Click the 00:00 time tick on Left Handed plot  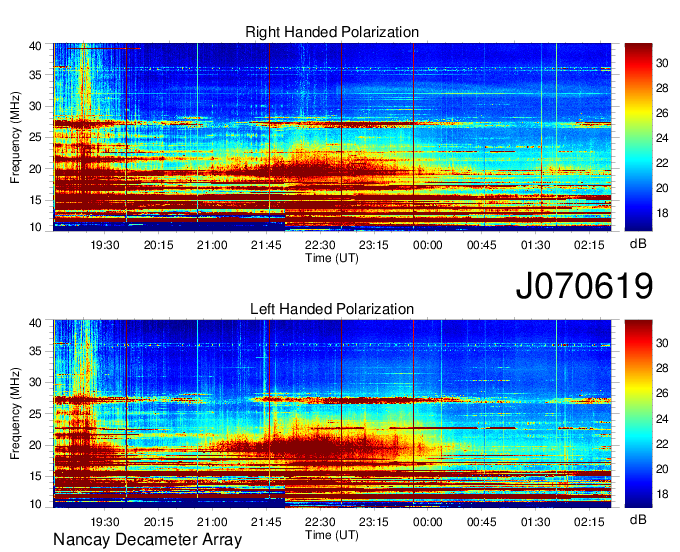(428, 522)
